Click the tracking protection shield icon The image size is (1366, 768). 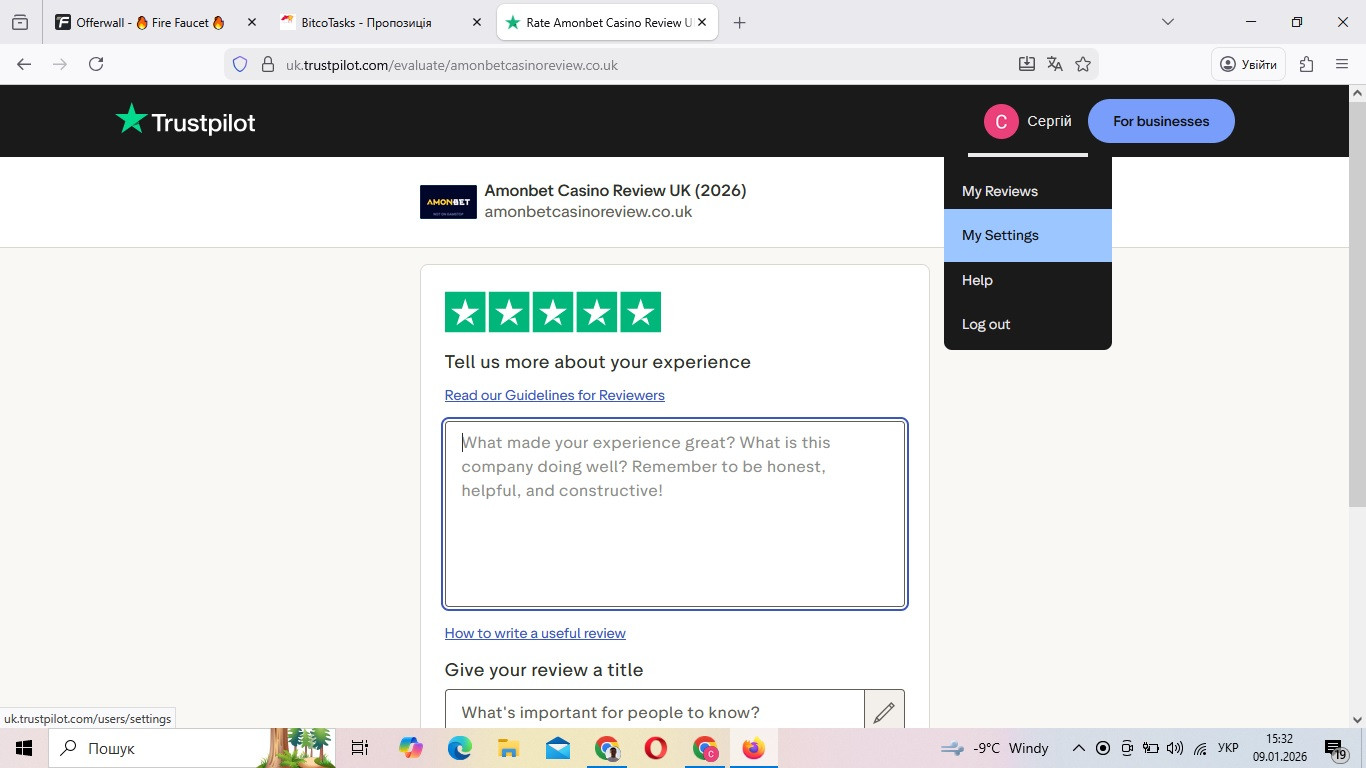240,64
